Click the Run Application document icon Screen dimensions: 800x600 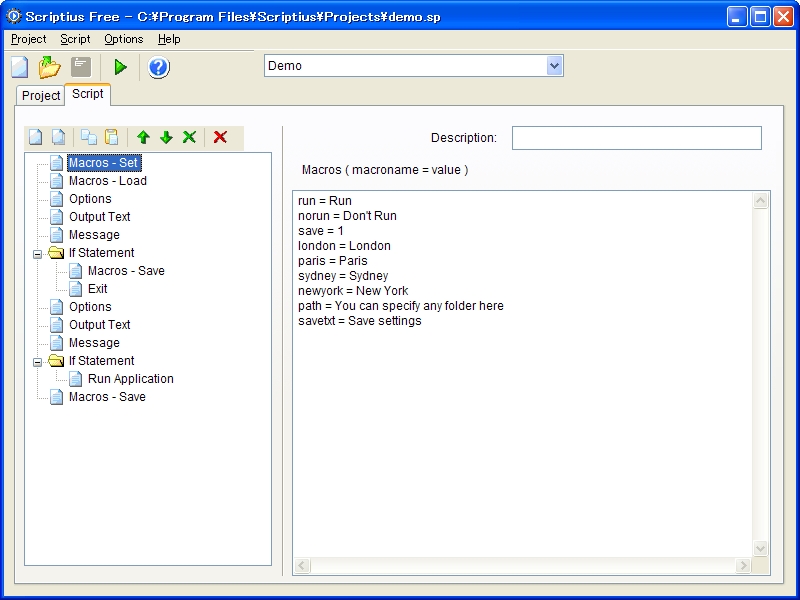(x=76, y=379)
